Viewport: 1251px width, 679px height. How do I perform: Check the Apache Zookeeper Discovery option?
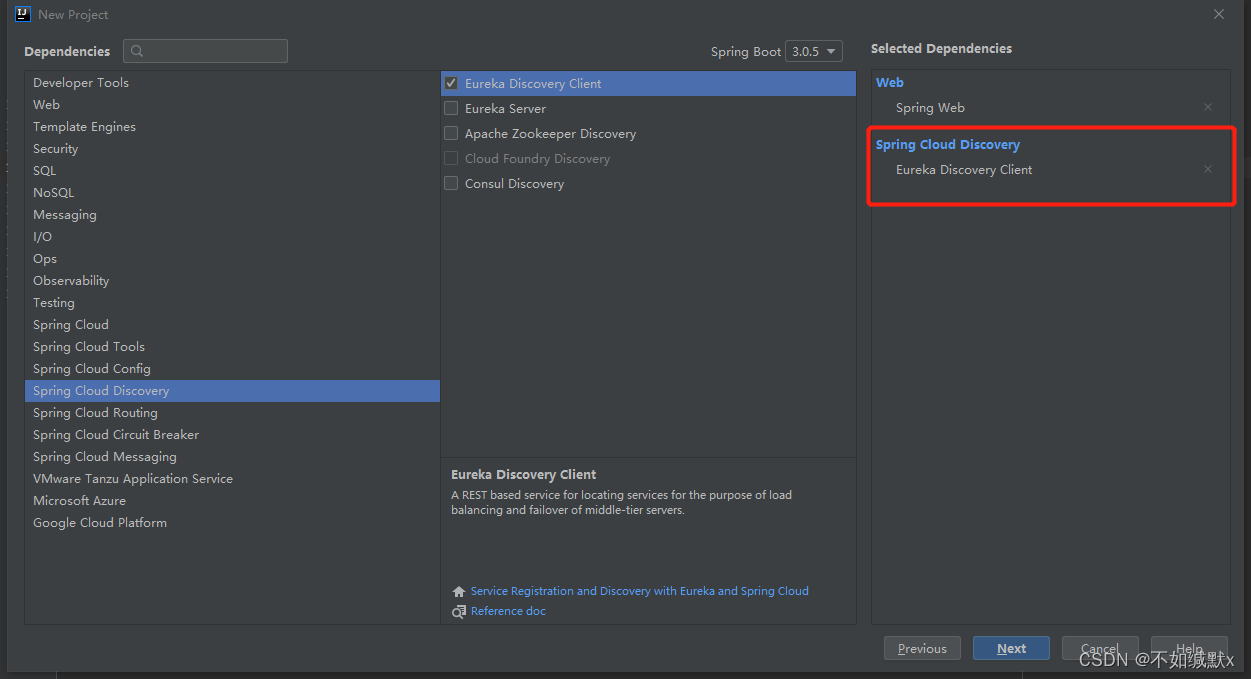[x=451, y=133]
